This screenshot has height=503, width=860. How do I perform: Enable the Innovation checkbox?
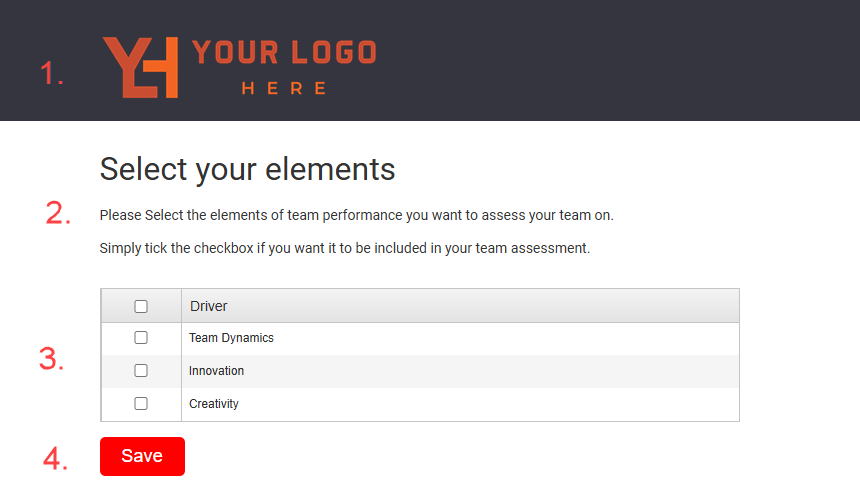click(141, 371)
